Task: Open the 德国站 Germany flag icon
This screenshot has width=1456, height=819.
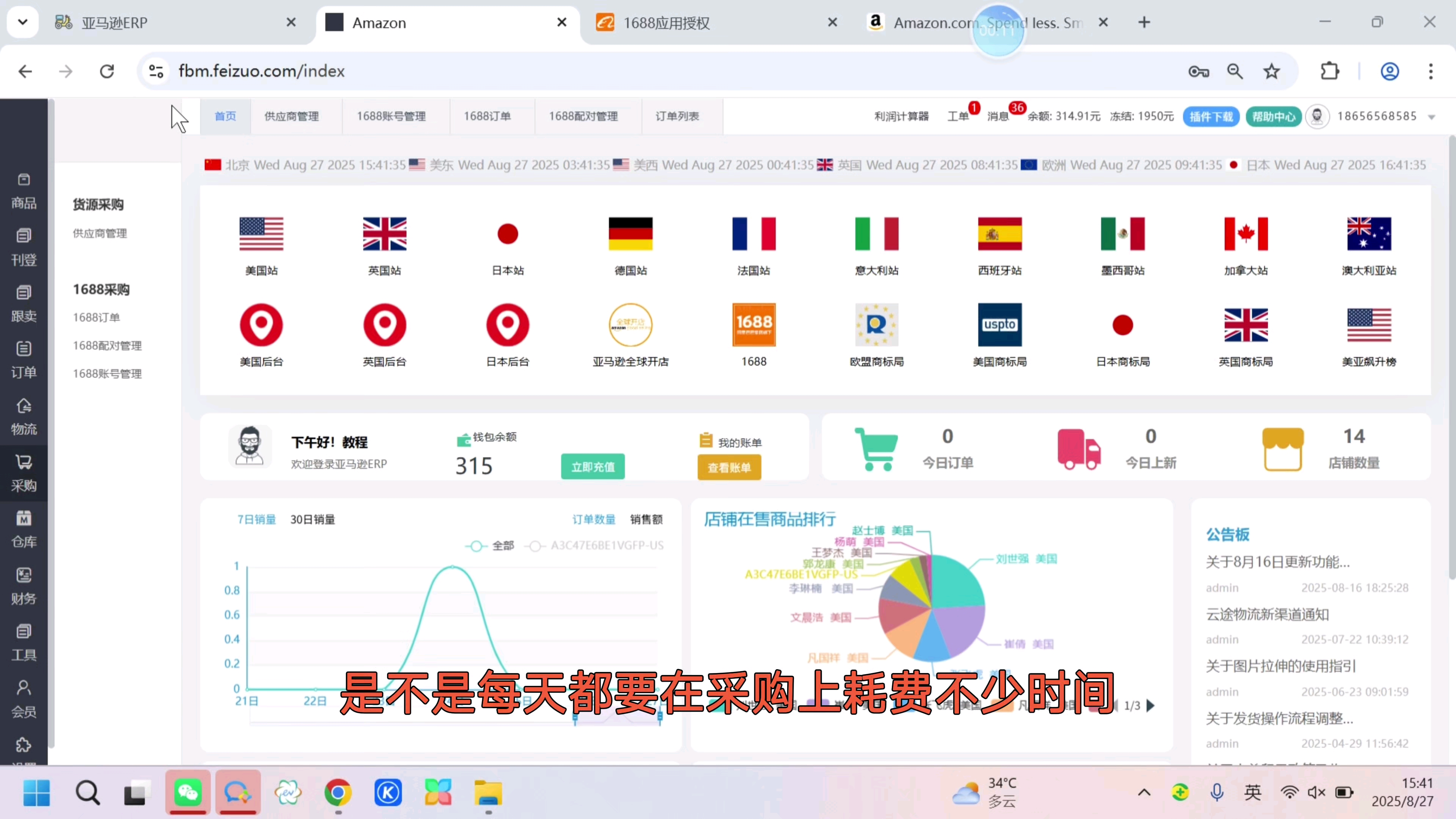Action: click(631, 234)
